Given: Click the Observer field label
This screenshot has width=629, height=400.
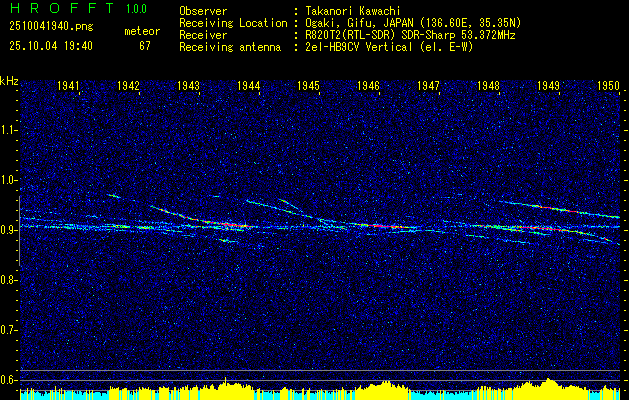Looking at the screenshot, I should 203,11.
